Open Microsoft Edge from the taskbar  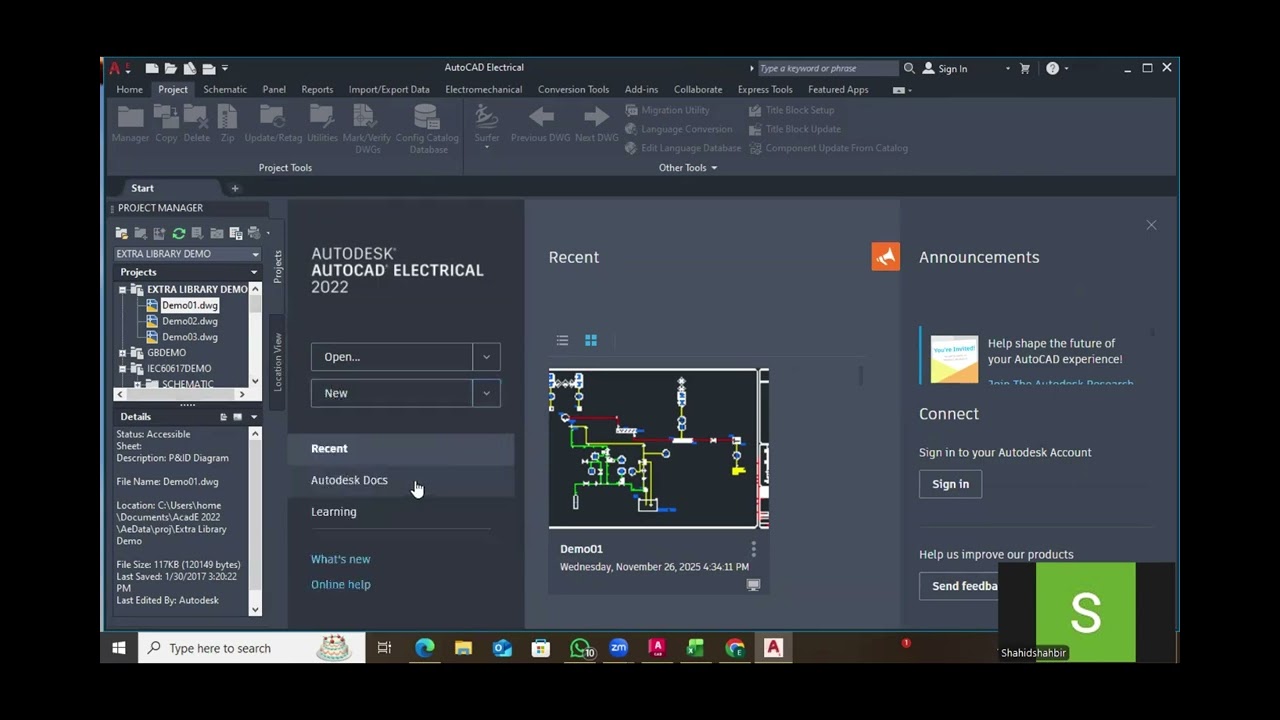click(x=425, y=648)
